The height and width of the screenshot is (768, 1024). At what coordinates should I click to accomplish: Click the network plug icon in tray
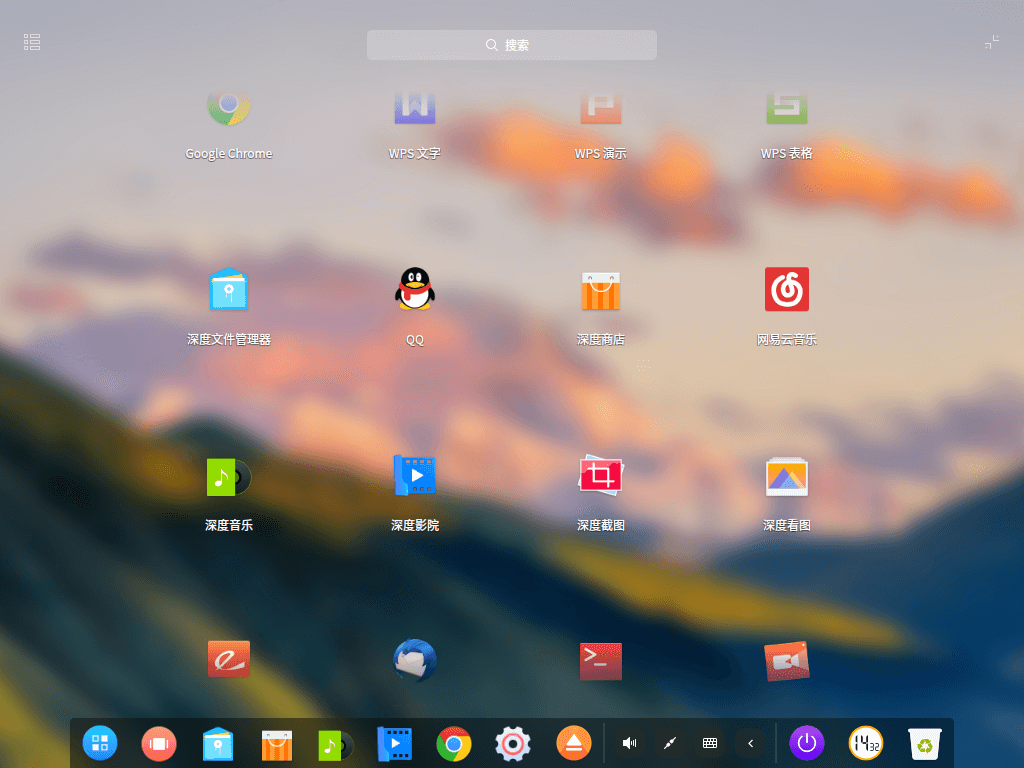(x=669, y=743)
